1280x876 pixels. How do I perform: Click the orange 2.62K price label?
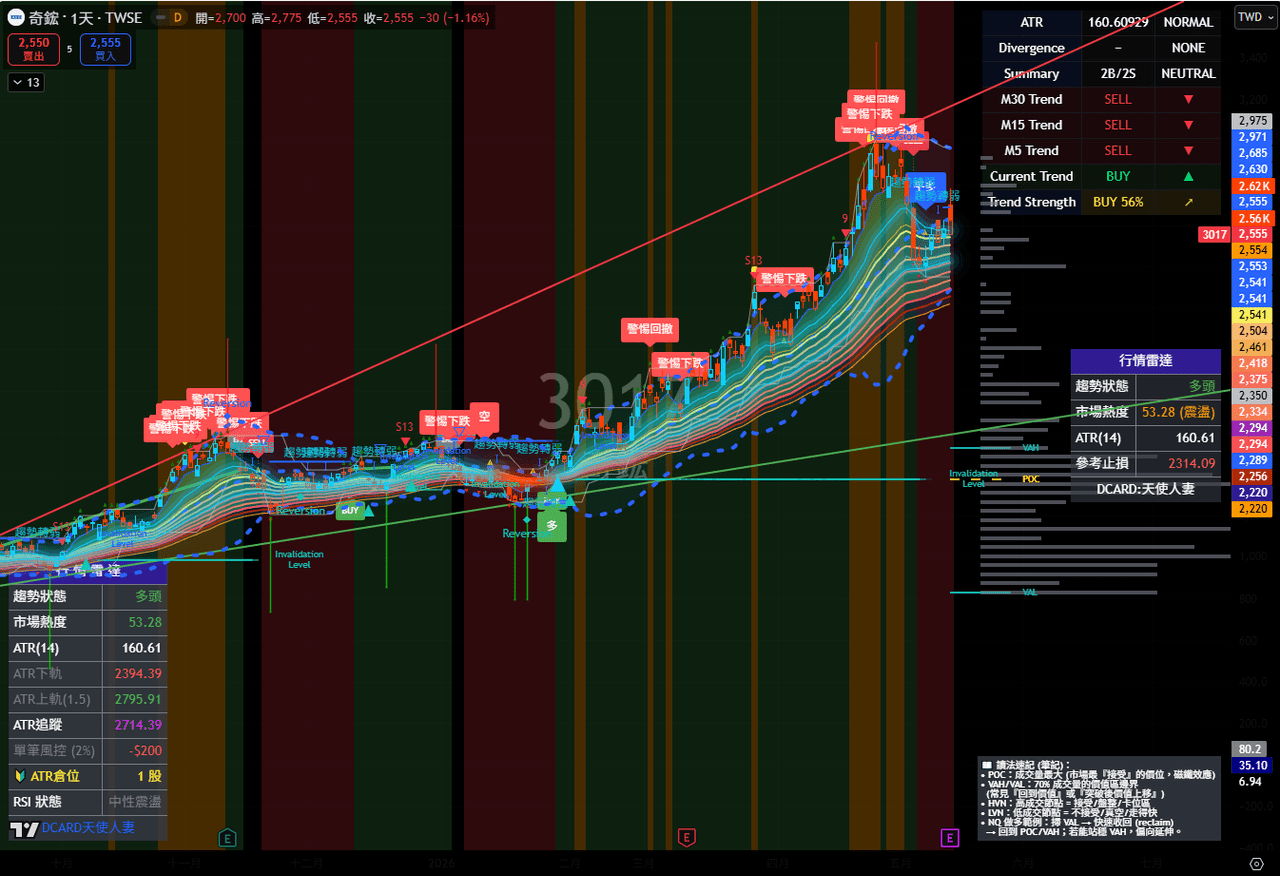[x=1252, y=186]
